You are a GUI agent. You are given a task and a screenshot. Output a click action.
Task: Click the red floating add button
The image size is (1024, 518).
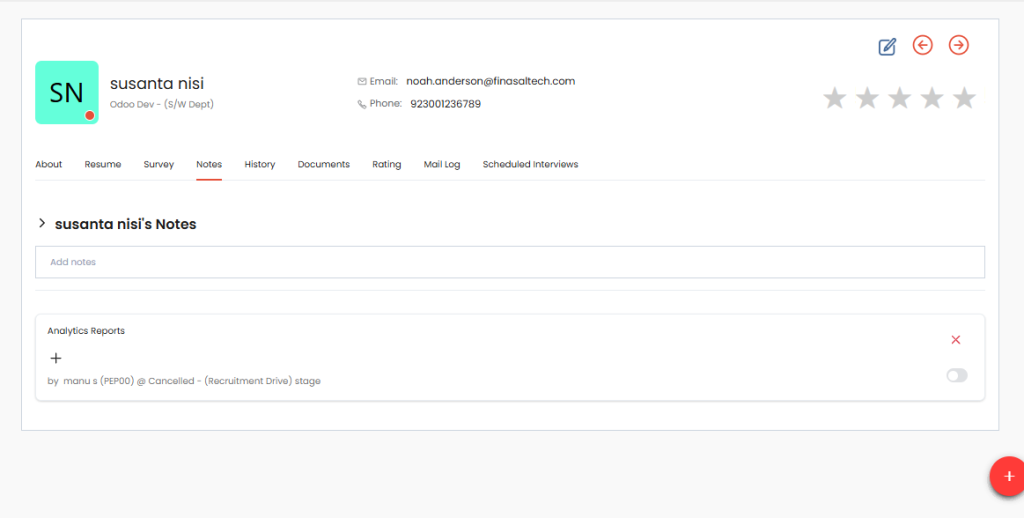pyautogui.click(x=1008, y=476)
